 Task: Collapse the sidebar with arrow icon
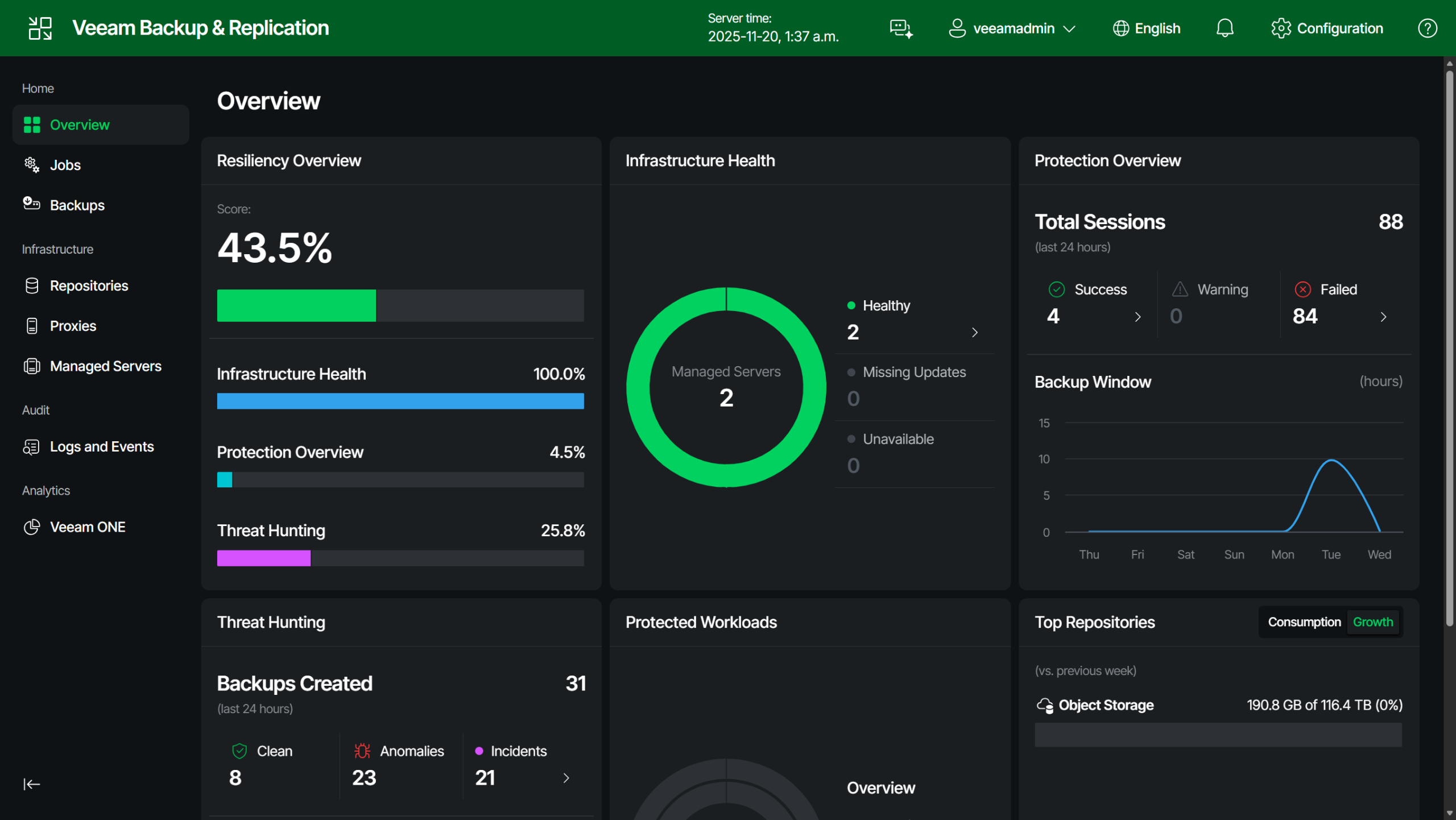(32, 784)
